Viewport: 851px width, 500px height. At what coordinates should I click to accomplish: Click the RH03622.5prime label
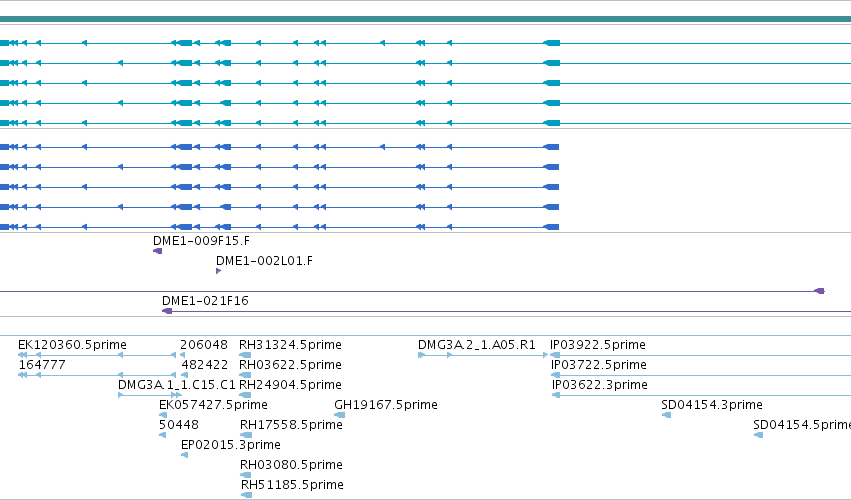[290, 365]
